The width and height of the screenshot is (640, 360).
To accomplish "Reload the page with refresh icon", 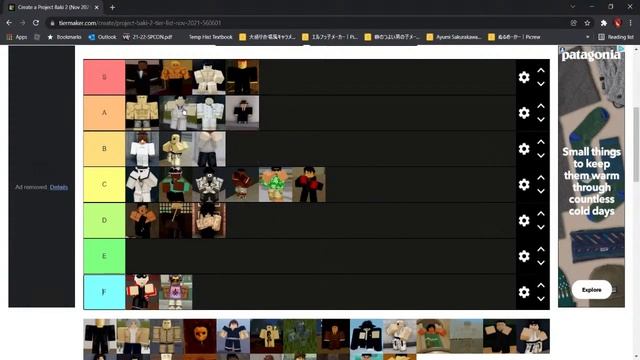I will point(36,23).
